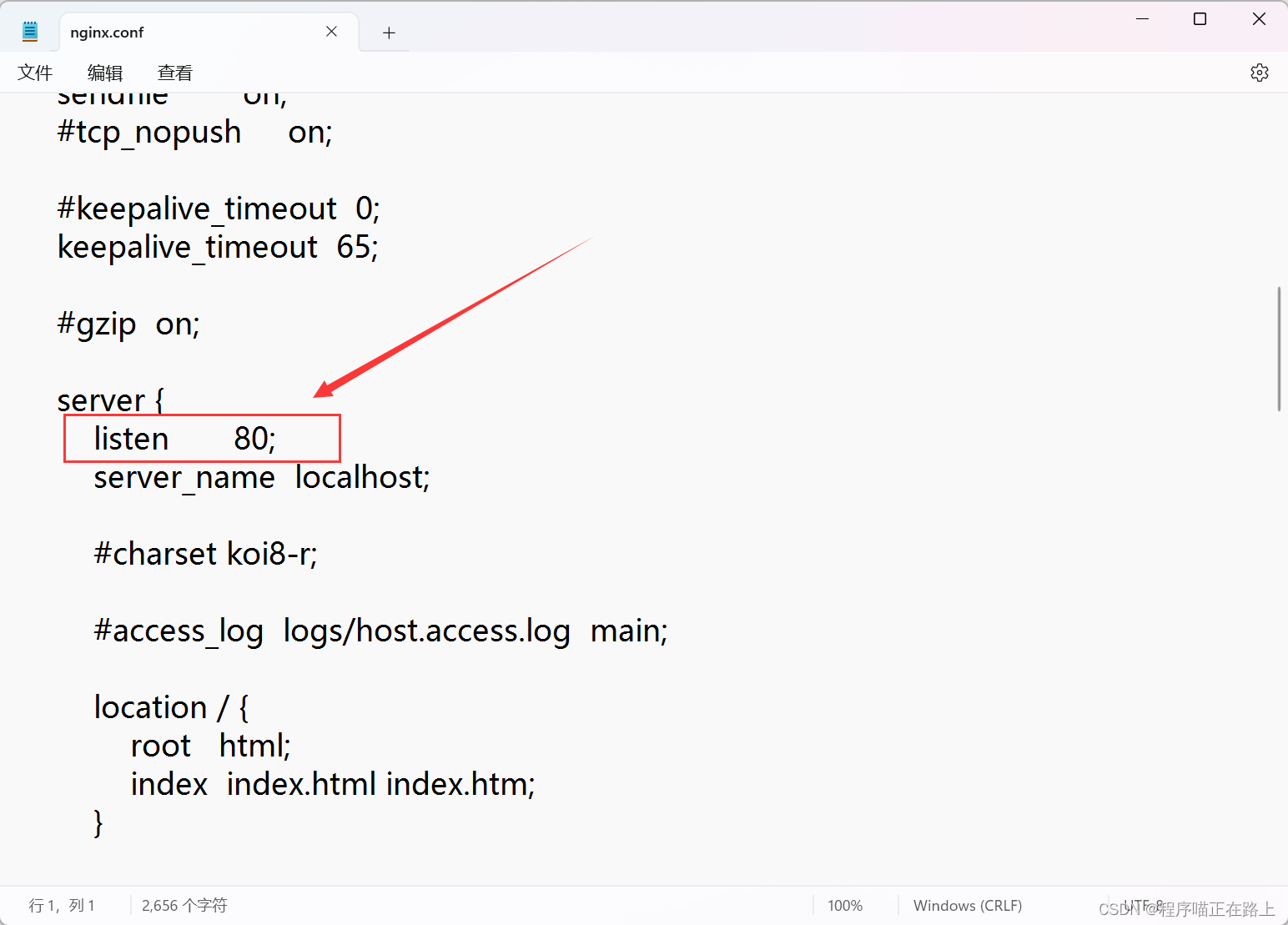Place cursor on 'server_name localhost;' line
The image size is (1288, 925).
pos(262,478)
